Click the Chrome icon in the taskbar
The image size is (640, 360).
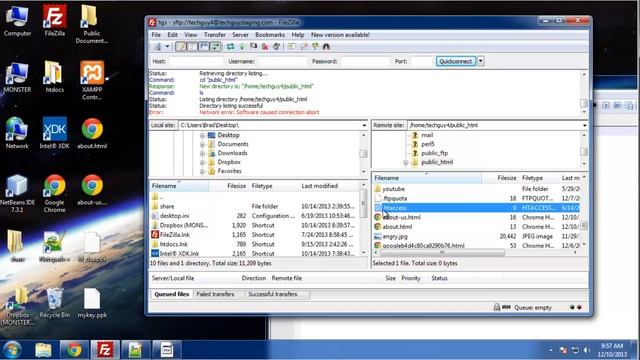pos(74,350)
